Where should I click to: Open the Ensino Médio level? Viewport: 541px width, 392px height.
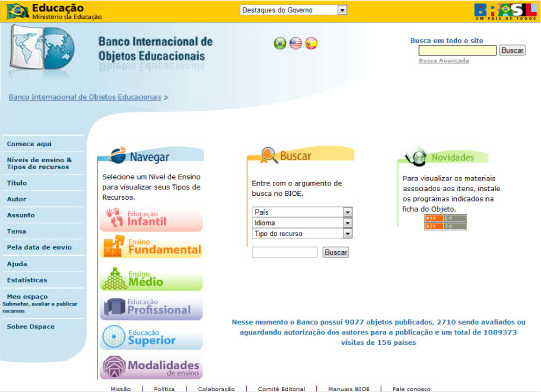click(x=151, y=279)
